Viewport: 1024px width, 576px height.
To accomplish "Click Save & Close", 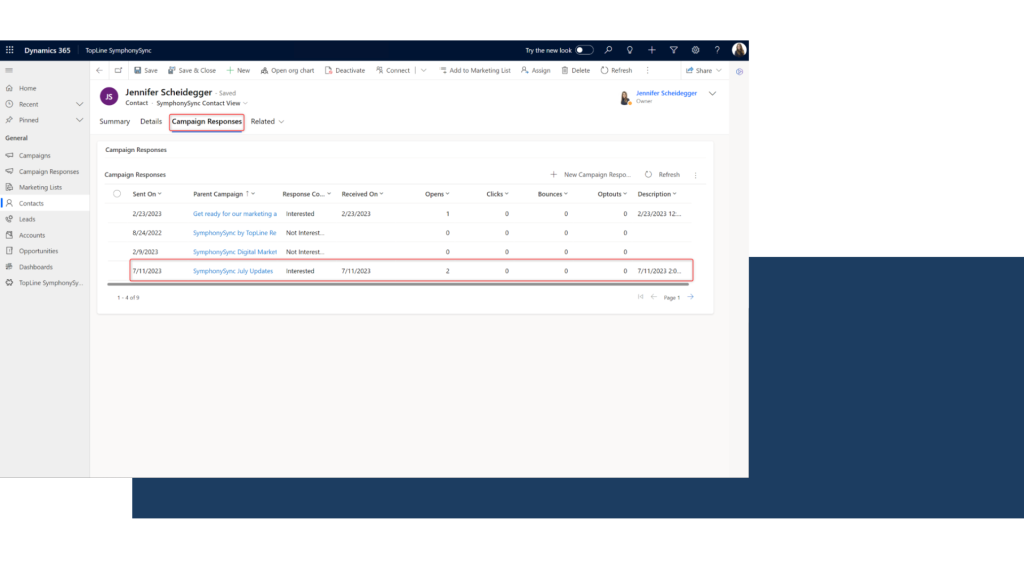I will coord(191,70).
